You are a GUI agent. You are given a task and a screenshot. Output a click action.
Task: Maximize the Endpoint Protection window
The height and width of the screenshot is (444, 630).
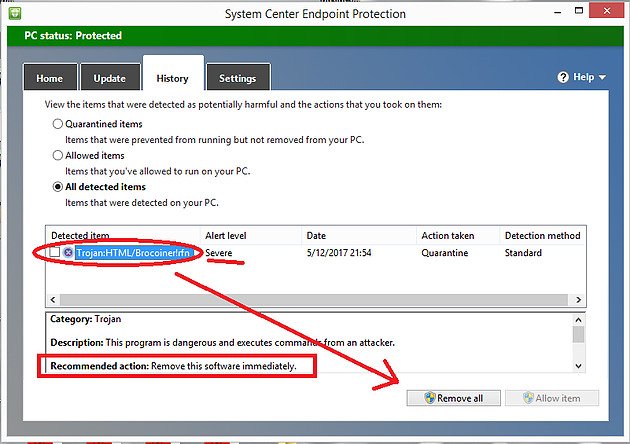pyautogui.click(x=579, y=11)
